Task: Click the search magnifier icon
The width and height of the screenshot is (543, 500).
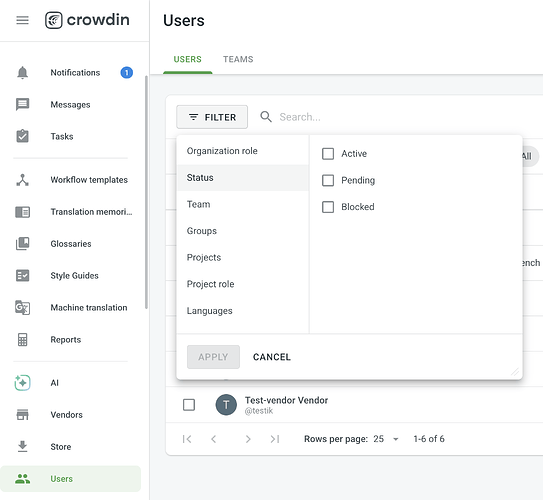Action: (x=266, y=117)
